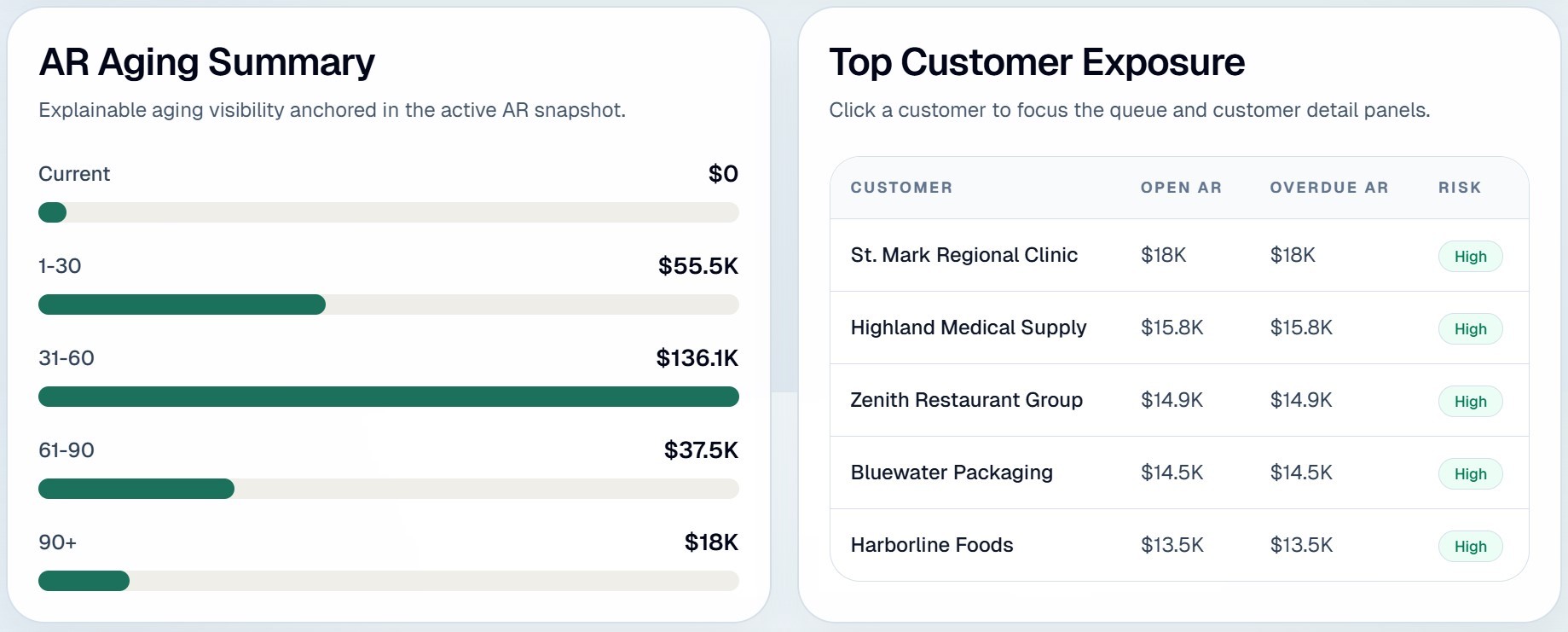Sort by Open AR column header
The height and width of the screenshot is (632, 1568).
click(x=1181, y=188)
